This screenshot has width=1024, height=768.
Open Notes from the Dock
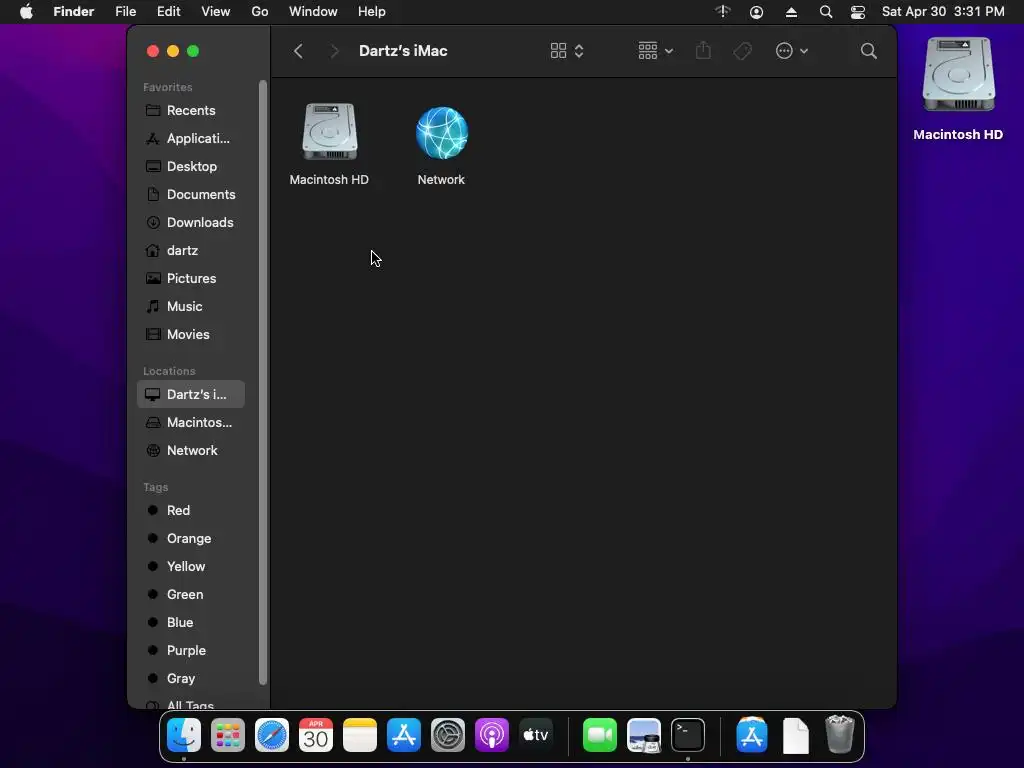pos(360,735)
